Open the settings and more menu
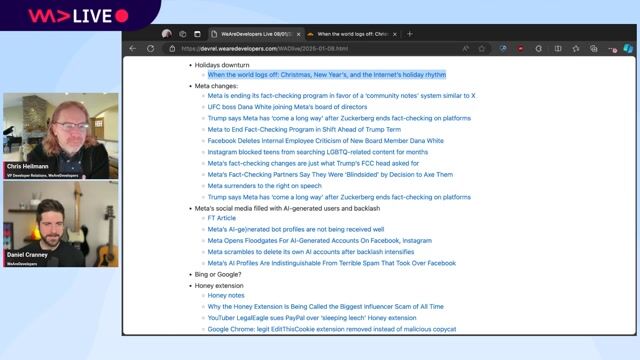Screen dimensions: 640x360 612,49
